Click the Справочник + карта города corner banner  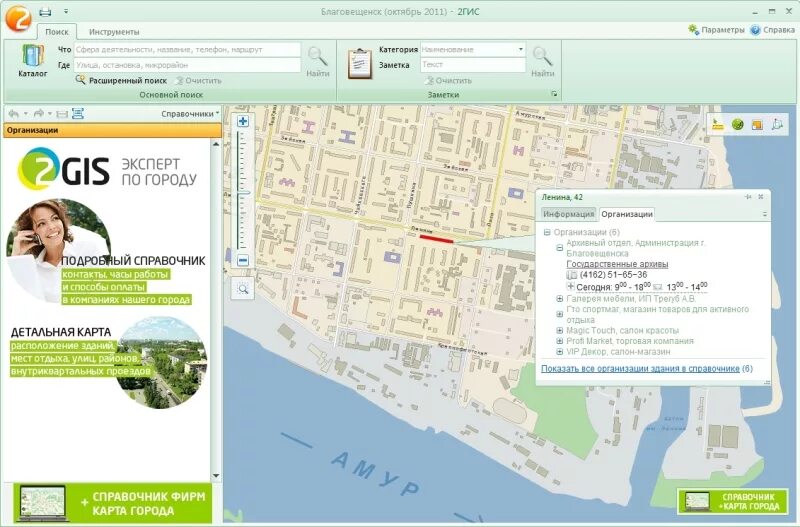point(732,501)
